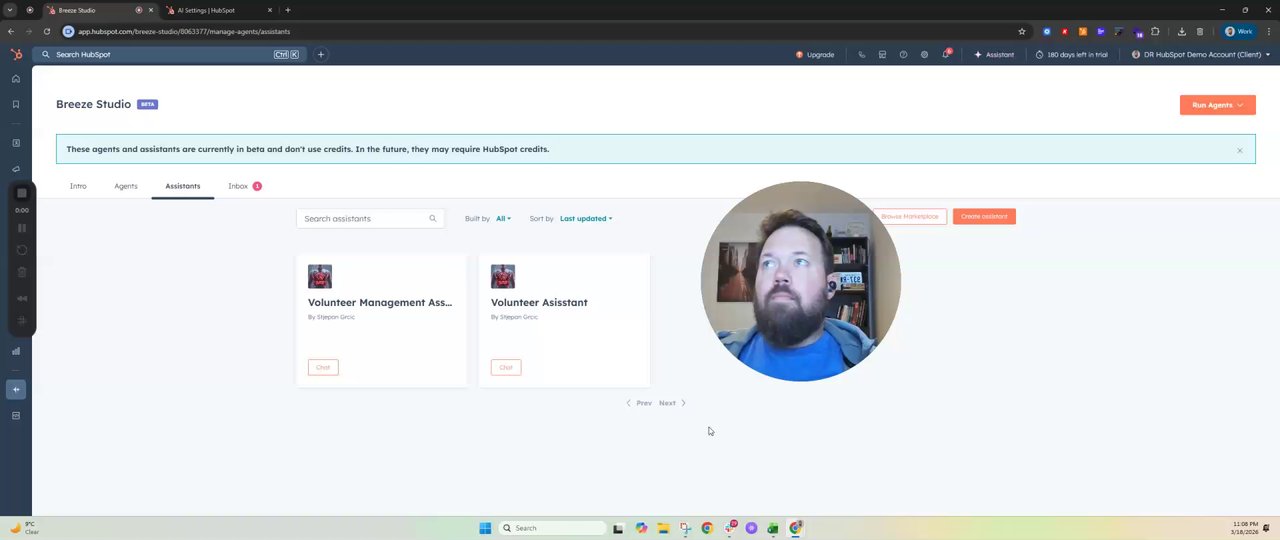Open the notifications bell icon
Viewport: 1280px width, 540px height.
tap(945, 54)
